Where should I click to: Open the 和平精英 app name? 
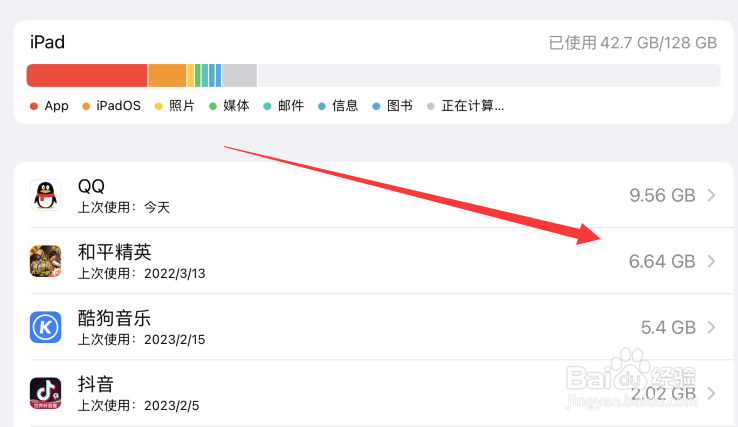[114, 252]
